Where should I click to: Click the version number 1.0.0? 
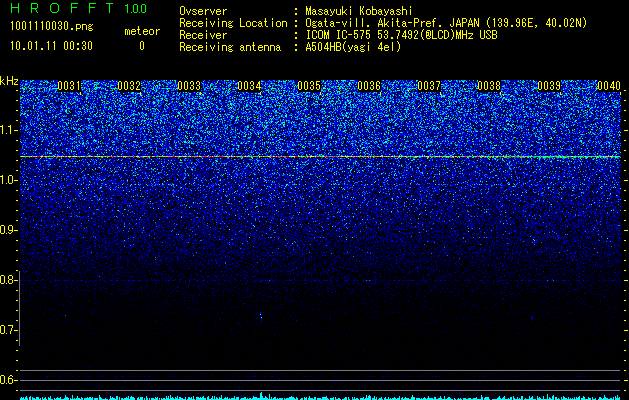(x=136, y=8)
